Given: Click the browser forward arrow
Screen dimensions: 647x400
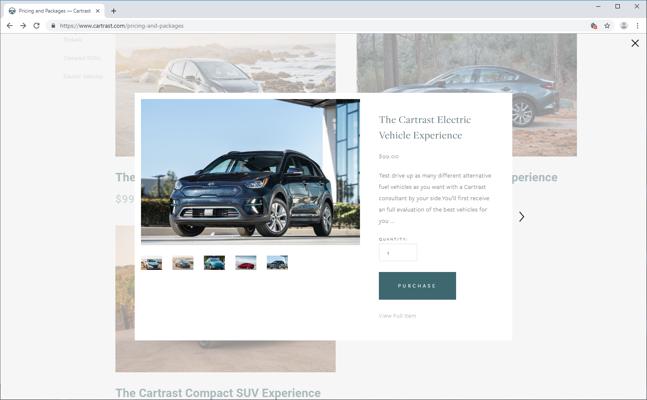Looking at the screenshot, I should 23,26.
